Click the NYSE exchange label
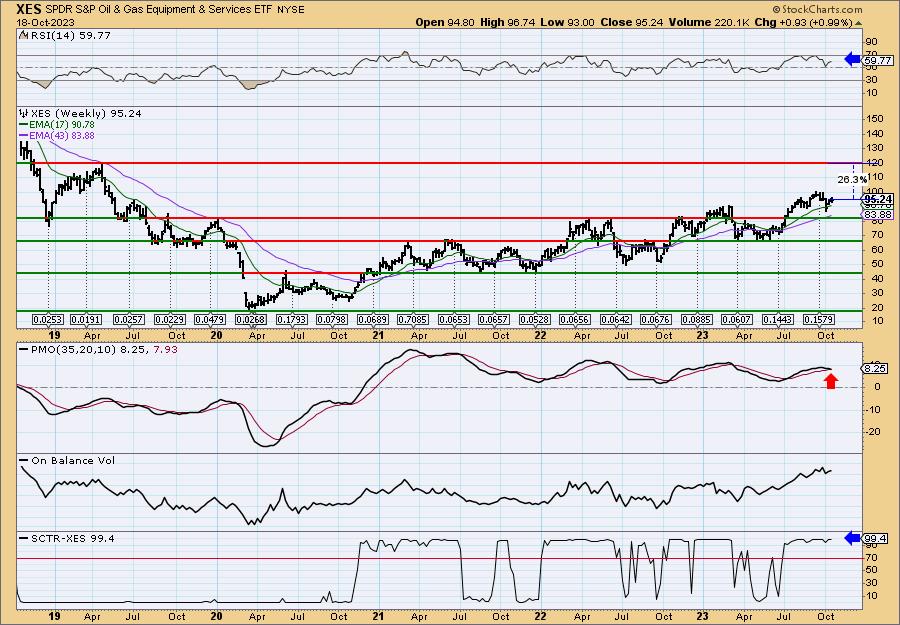The width and height of the screenshot is (900, 625). point(289,9)
